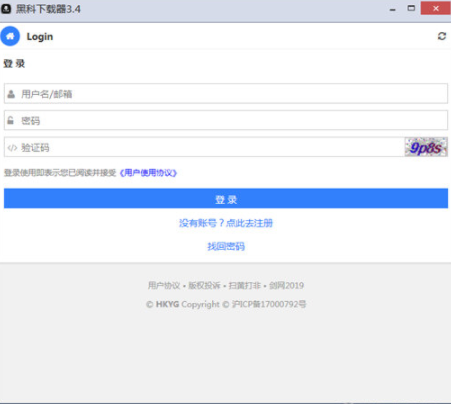This screenshot has width=451, height=404.
Task: Open the《用户使用协议》link
Action: click(x=148, y=173)
